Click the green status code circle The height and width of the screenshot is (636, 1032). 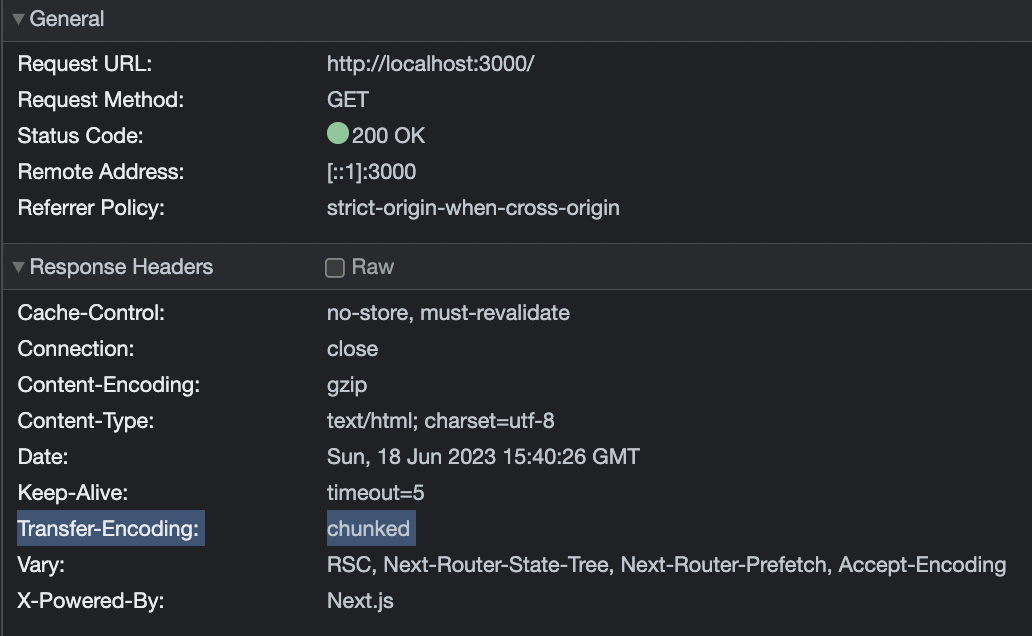tap(337, 134)
